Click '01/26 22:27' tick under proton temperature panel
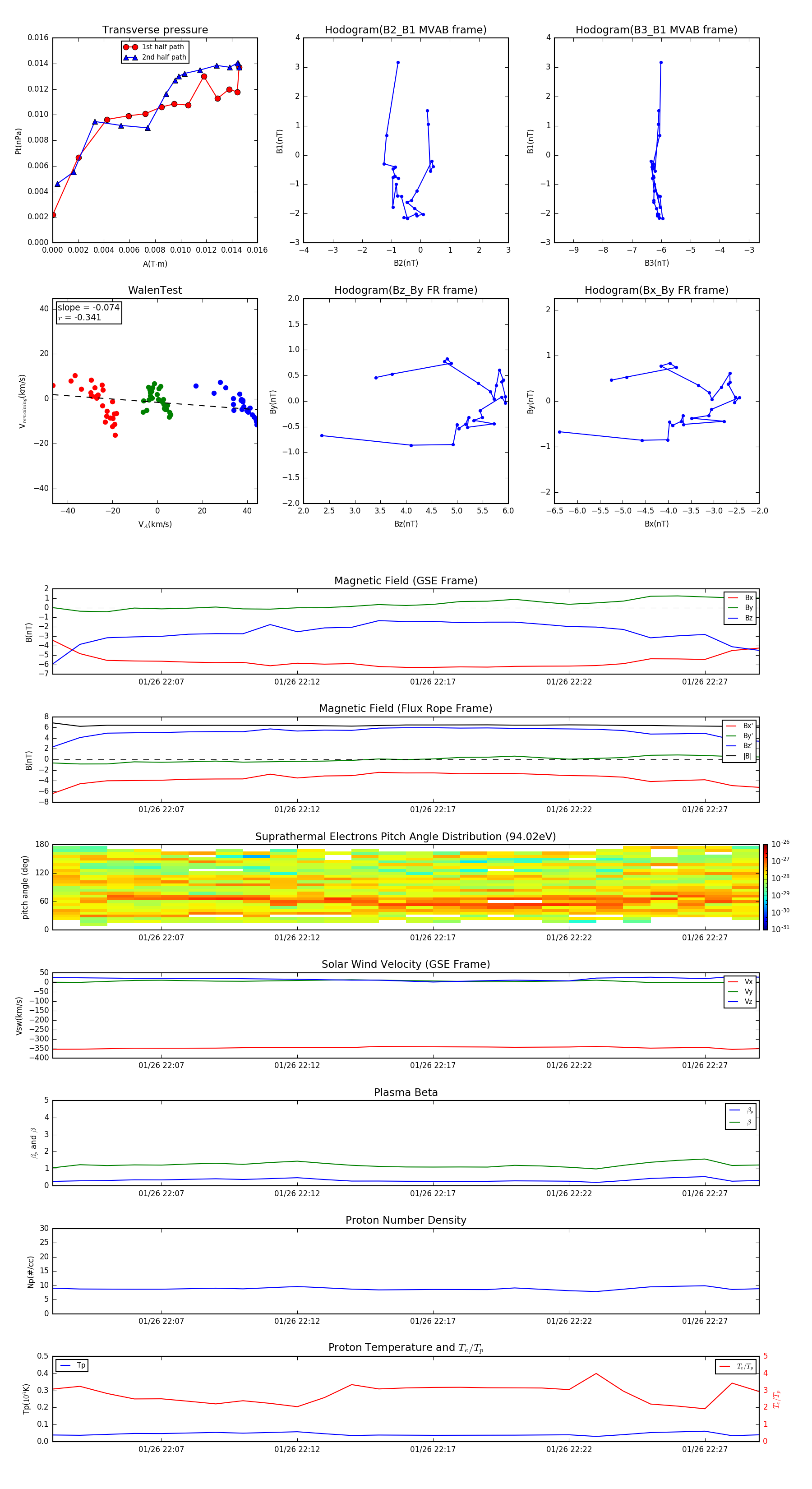This screenshot has width=812, height=1489. click(x=705, y=1449)
